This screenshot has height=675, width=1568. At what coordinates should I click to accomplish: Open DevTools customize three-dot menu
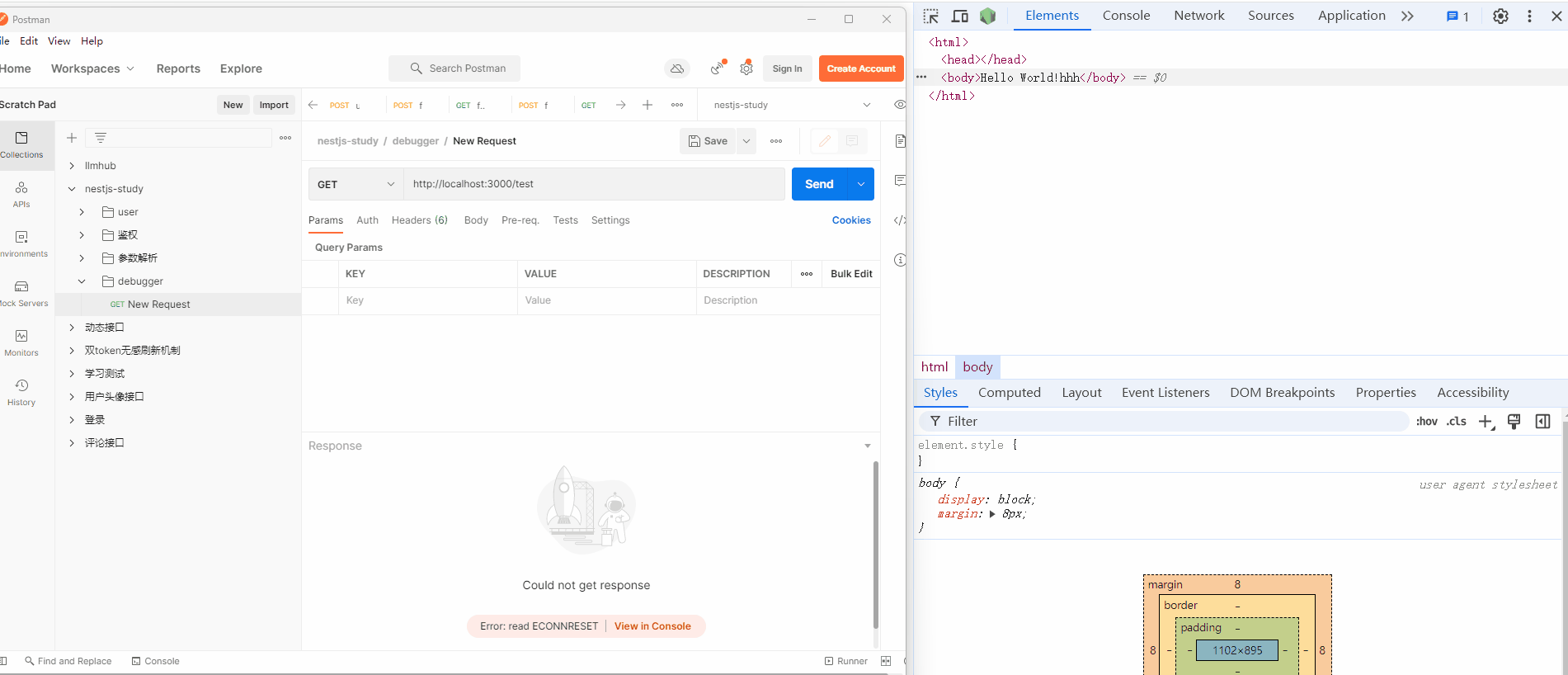coord(1529,16)
